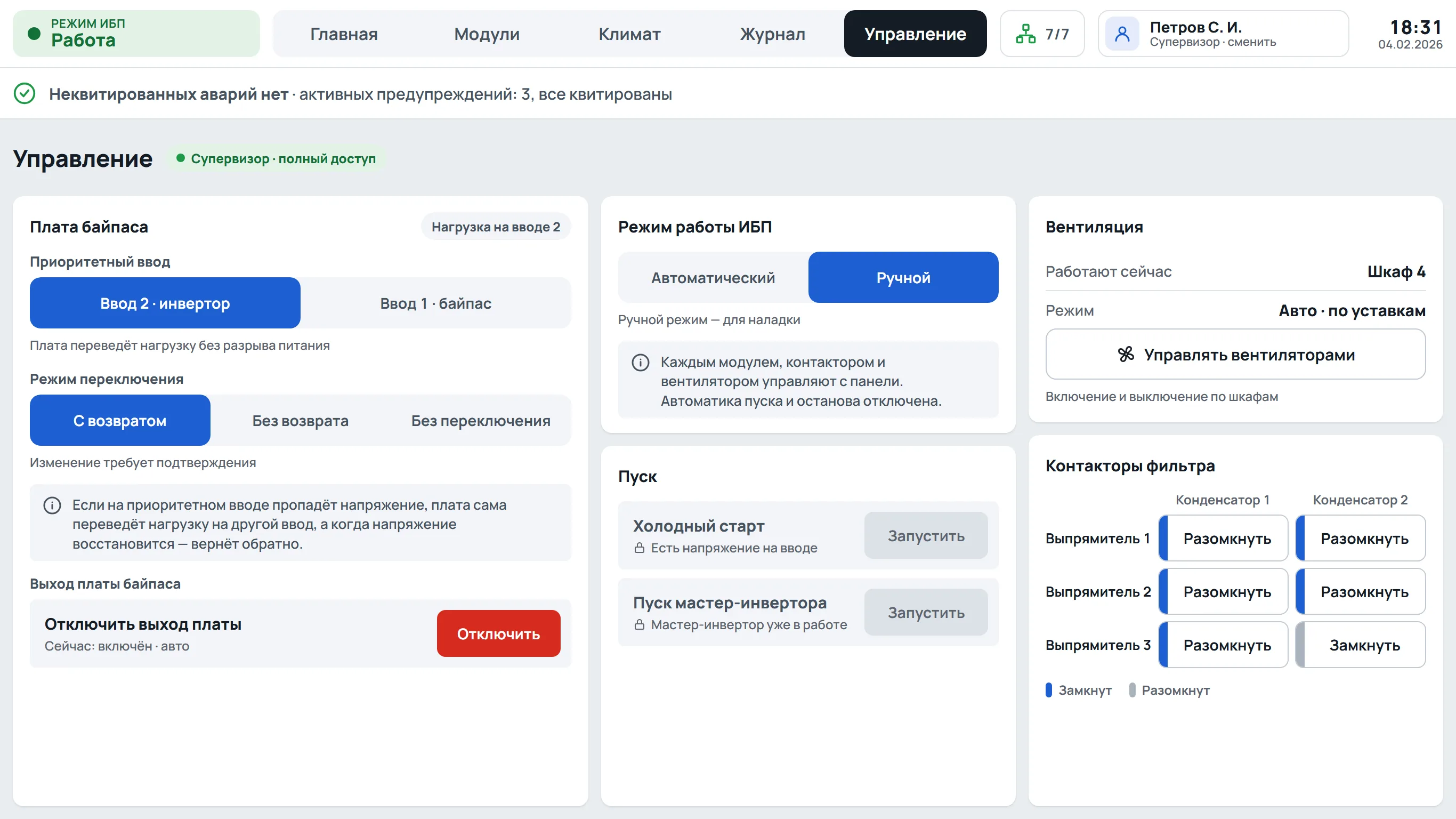Open the Управление tab
The image size is (1456, 819).
point(915,34)
